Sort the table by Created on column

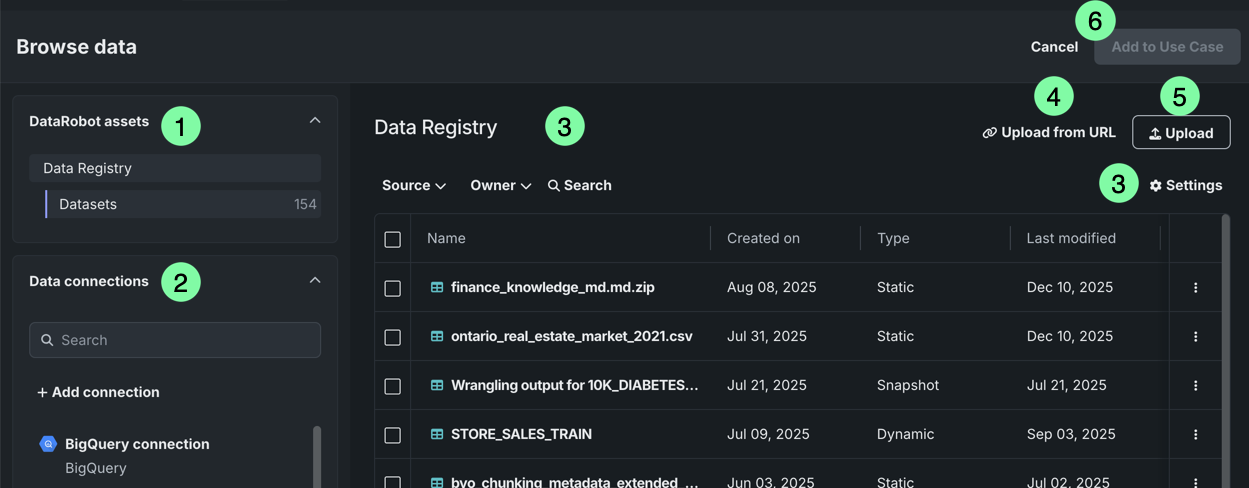pyautogui.click(x=763, y=238)
